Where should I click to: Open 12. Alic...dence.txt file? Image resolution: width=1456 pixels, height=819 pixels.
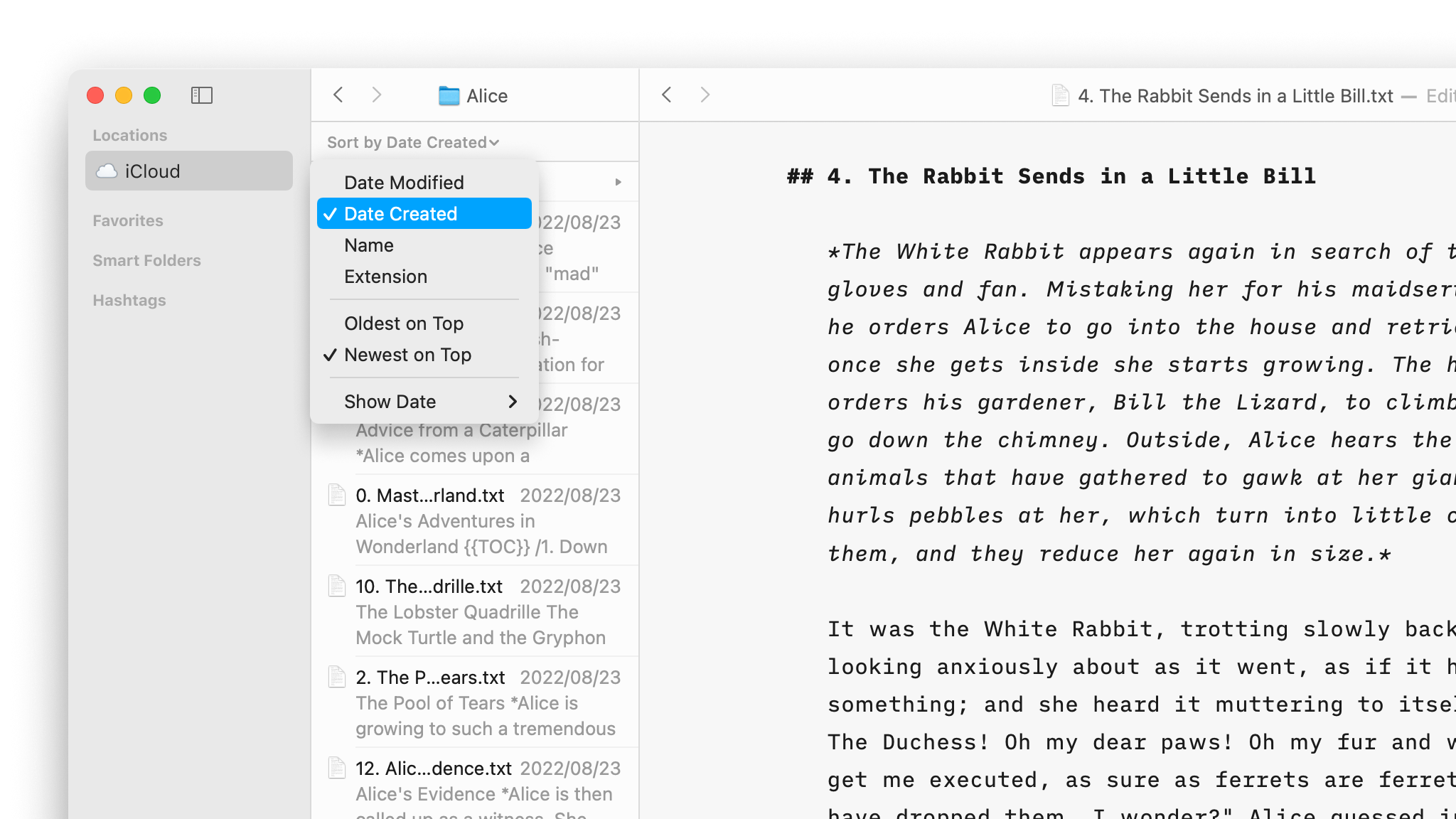[x=475, y=783]
